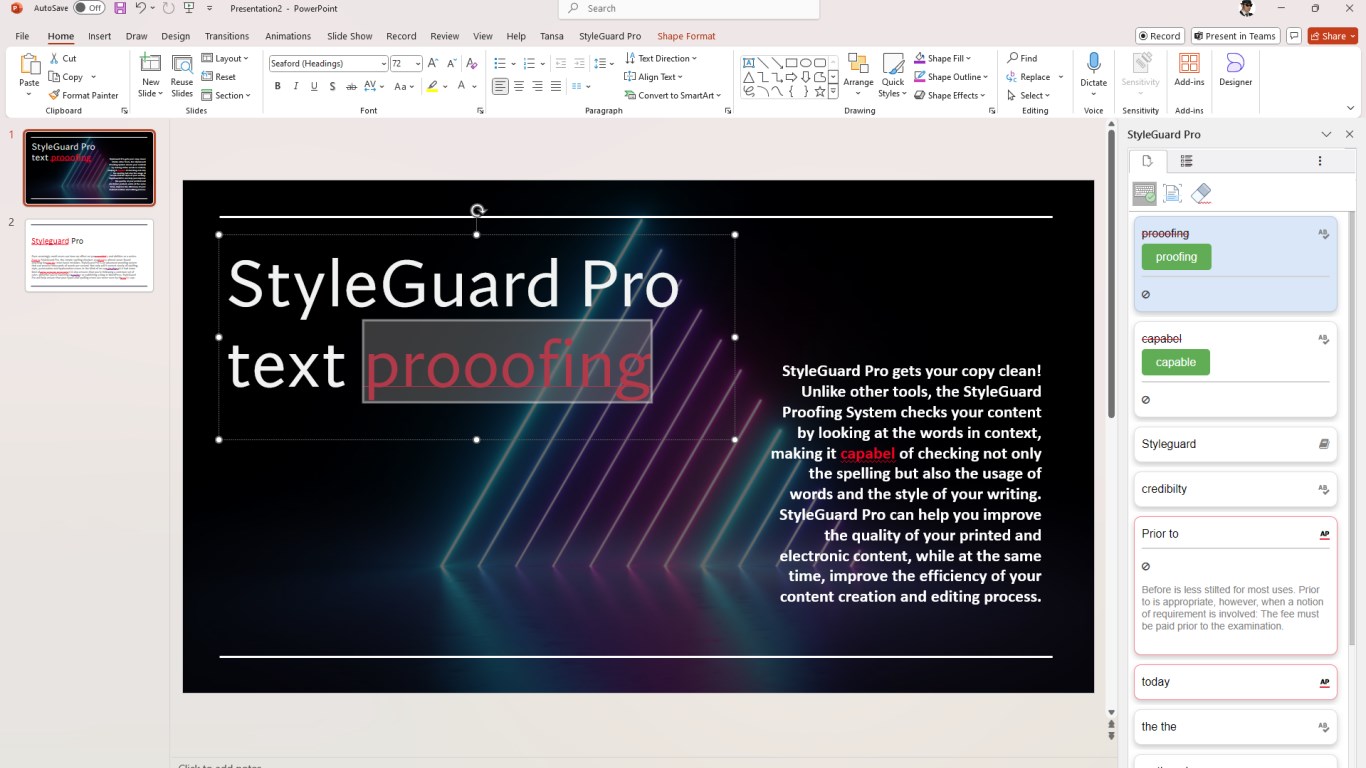Reset the slide layout
Viewport: 1366px width, 768px height.
[219, 77]
